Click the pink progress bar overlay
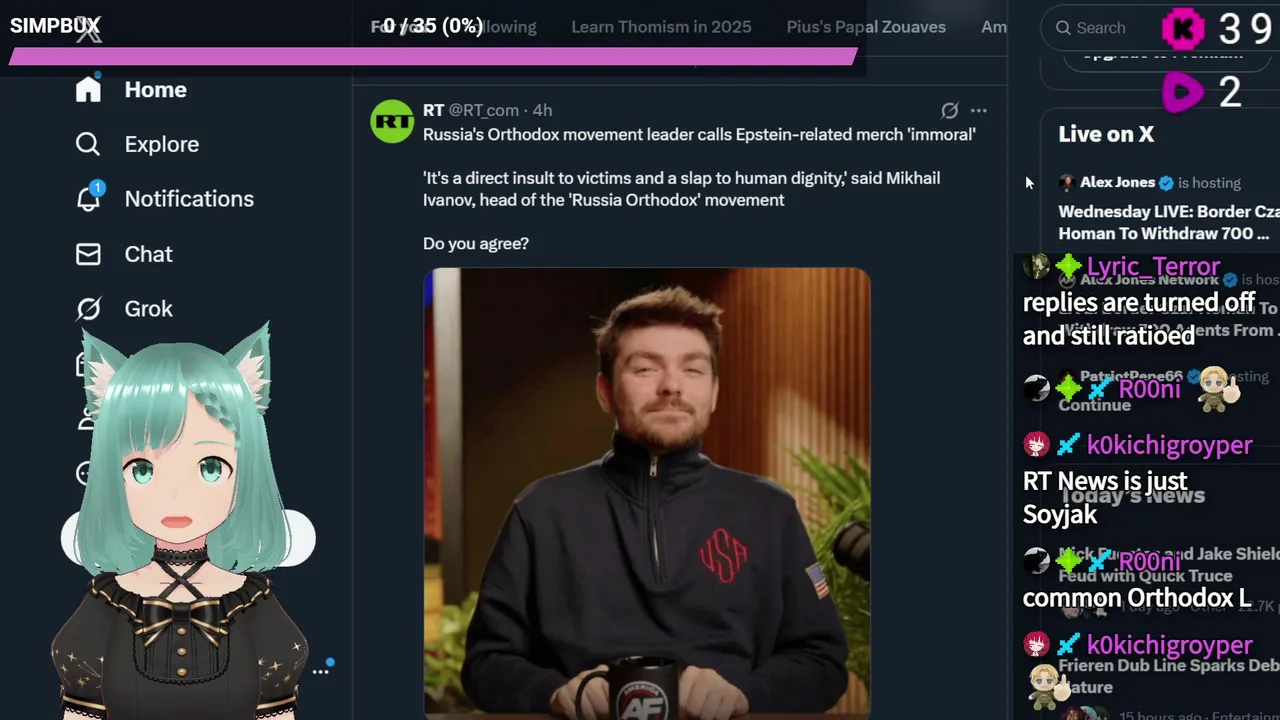The image size is (1280, 720). [x=433, y=56]
